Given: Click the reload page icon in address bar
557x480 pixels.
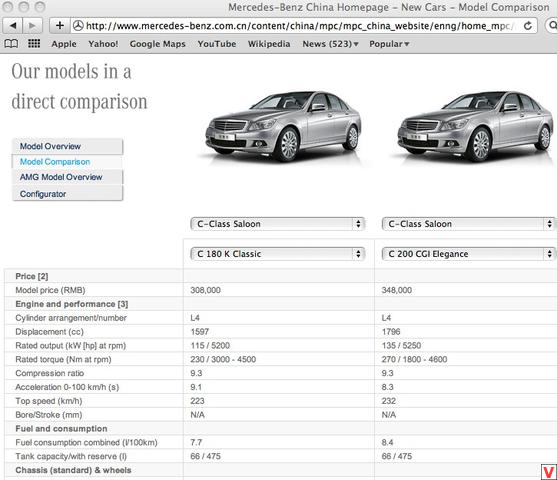Looking at the screenshot, I should tap(528, 26).
